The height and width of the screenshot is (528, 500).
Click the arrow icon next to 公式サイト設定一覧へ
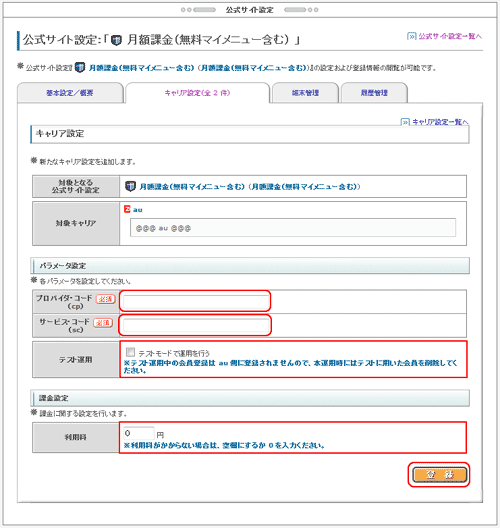[411, 36]
